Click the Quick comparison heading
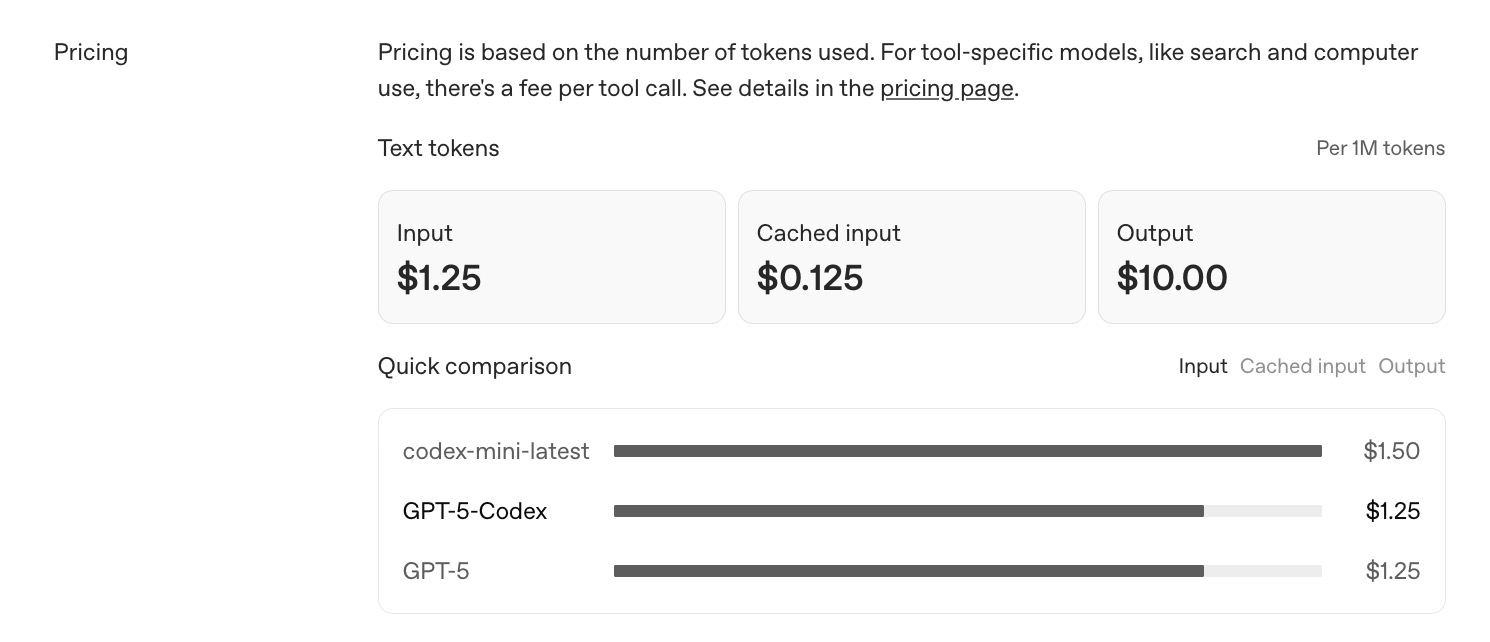This screenshot has height=642, width=1490. pyautogui.click(x=474, y=366)
